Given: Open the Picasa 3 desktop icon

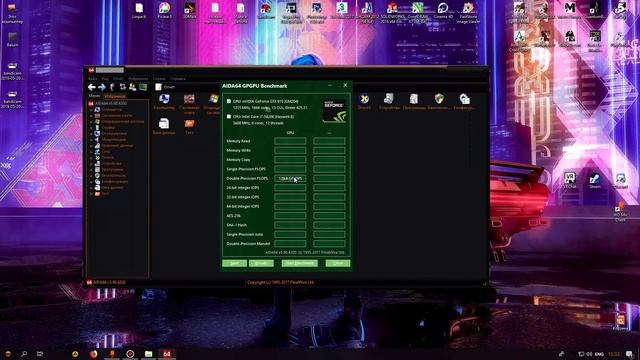Looking at the screenshot, I should point(164,11).
